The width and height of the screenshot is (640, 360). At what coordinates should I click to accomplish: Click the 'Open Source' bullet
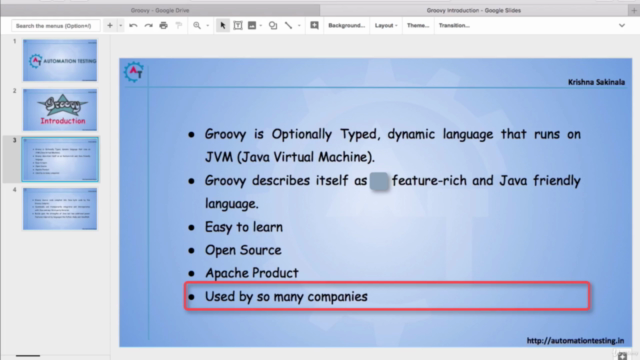pyautogui.click(x=243, y=250)
